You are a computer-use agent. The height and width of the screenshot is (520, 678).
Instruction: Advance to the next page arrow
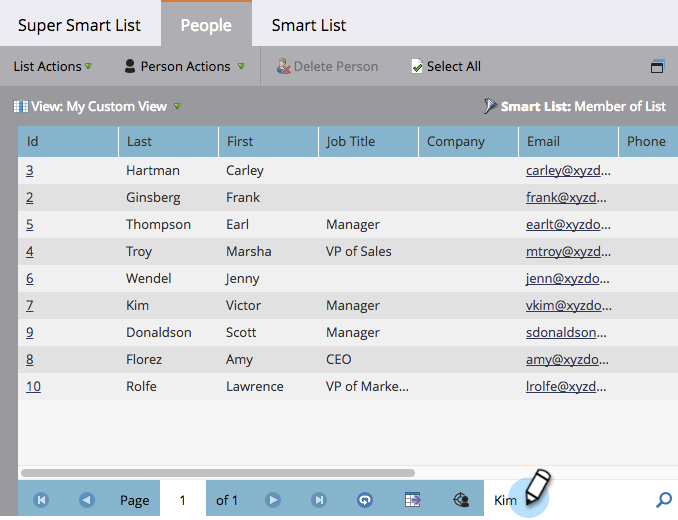(273, 500)
